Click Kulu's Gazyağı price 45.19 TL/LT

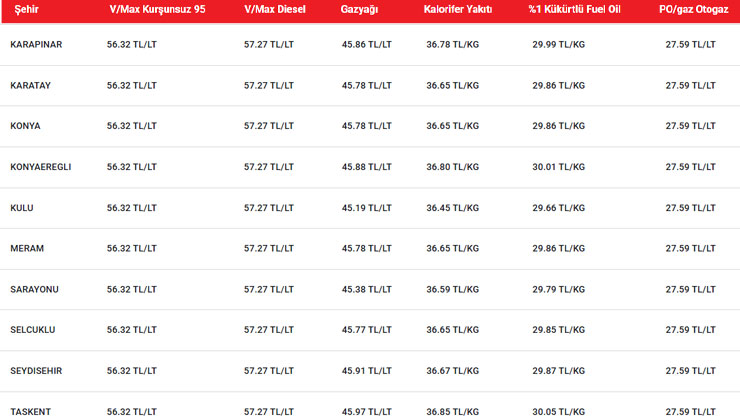tap(366, 208)
